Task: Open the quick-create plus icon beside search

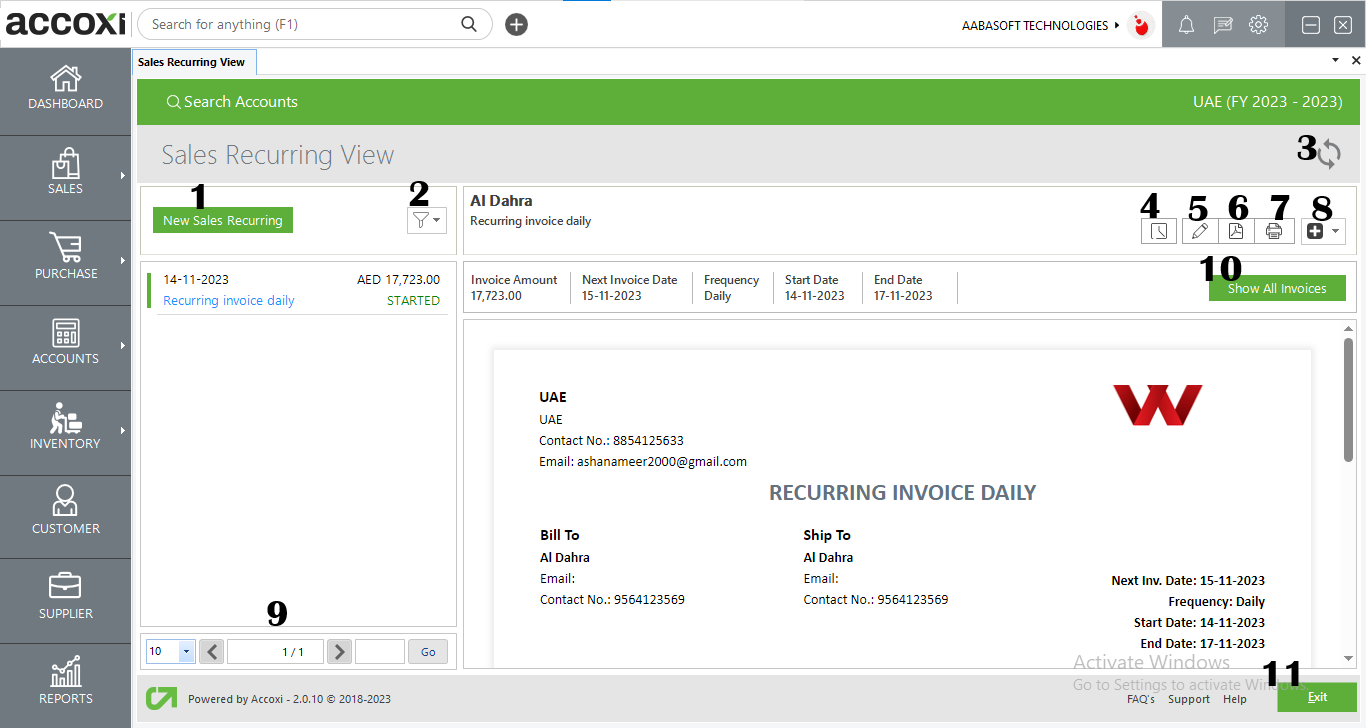Action: 516,24
